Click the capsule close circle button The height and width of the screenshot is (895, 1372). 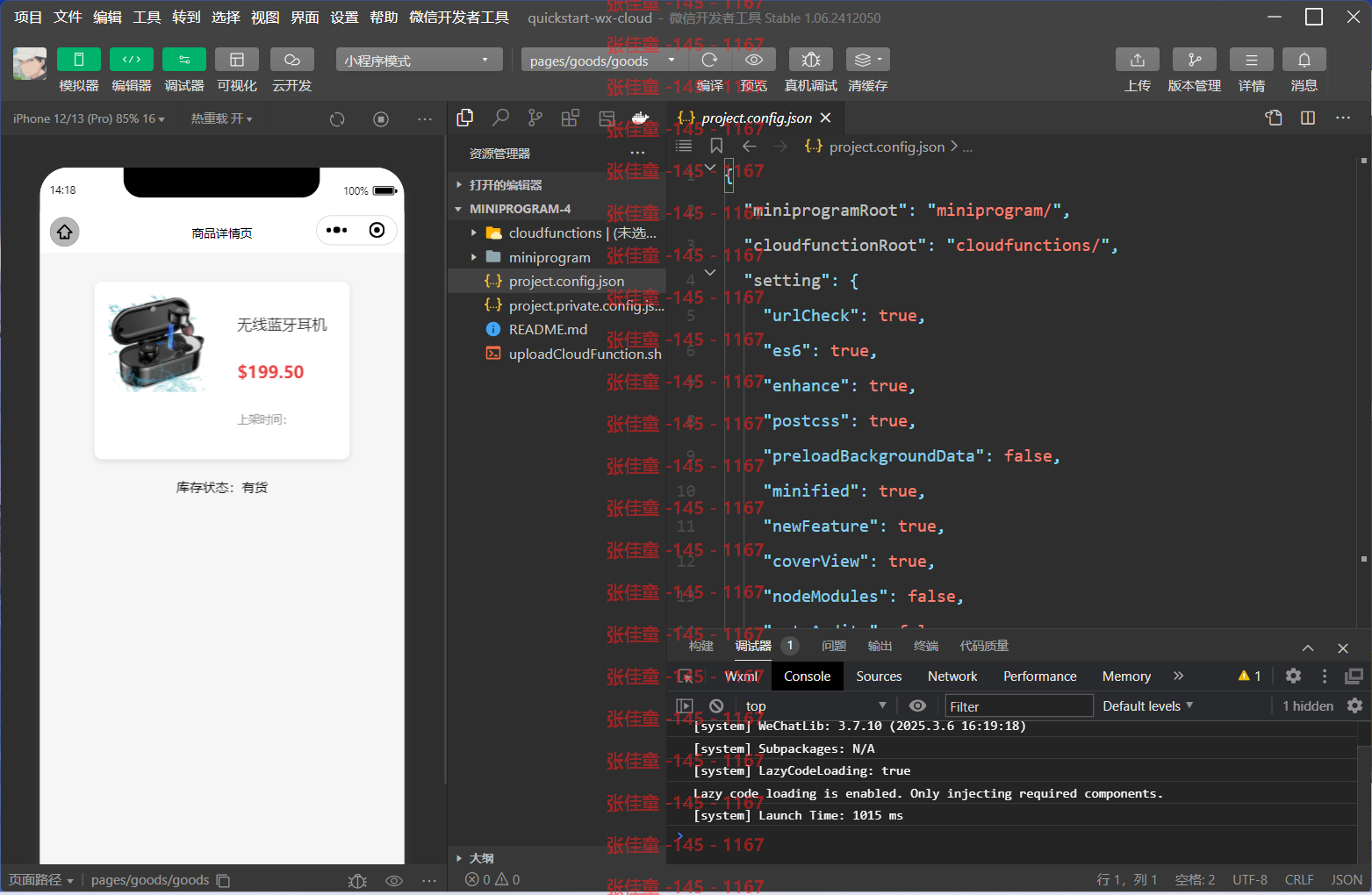tap(377, 230)
